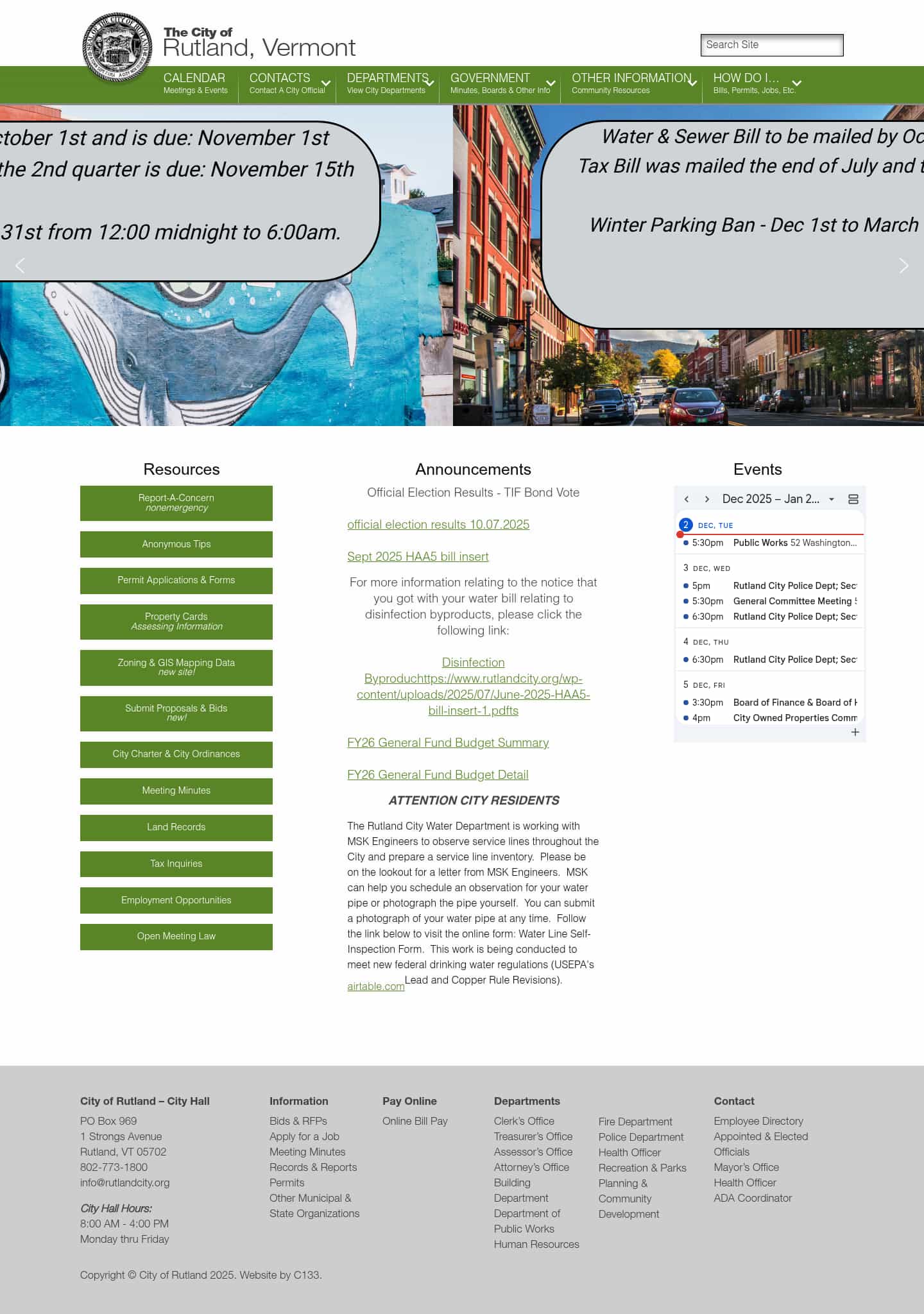This screenshot has height=1314, width=924.
Task: Open Anonymous Tips resource
Action: pyautogui.click(x=176, y=544)
